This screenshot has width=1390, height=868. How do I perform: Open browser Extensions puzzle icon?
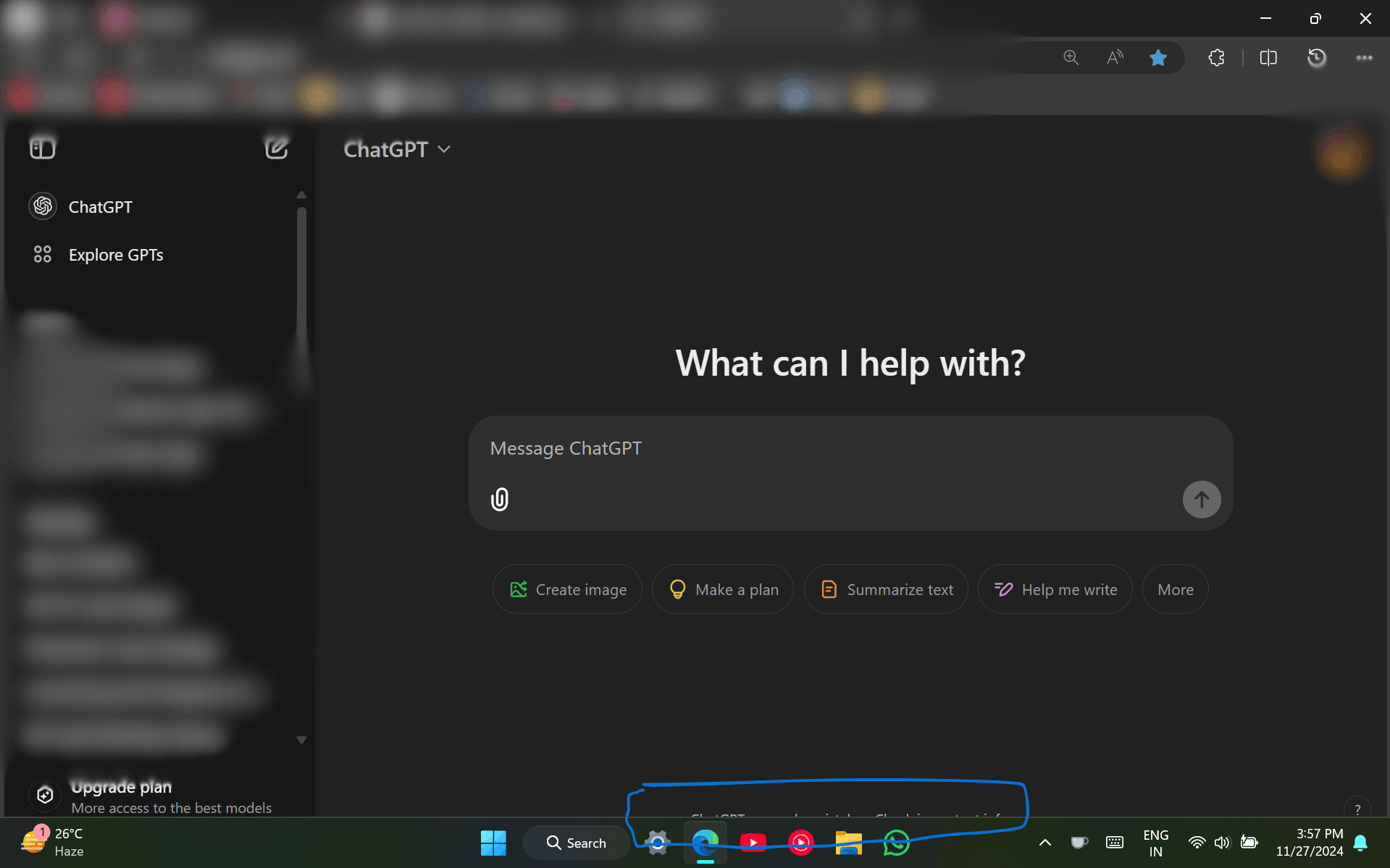[1217, 58]
